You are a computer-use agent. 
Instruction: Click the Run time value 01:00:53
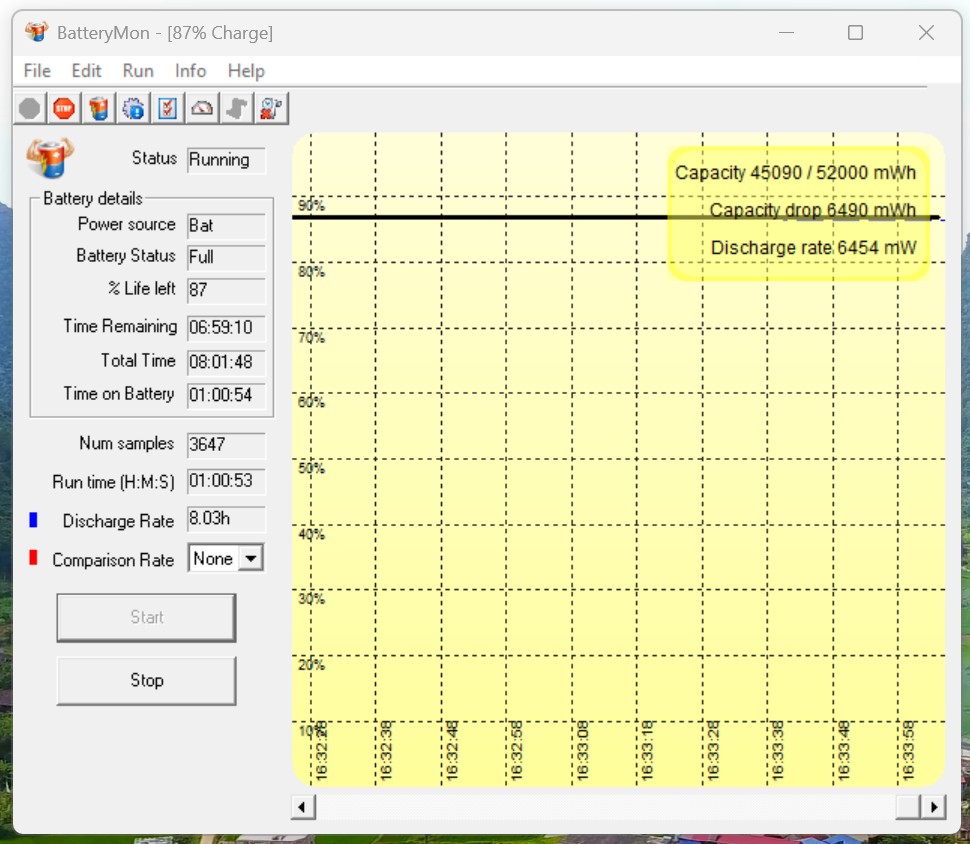[226, 481]
